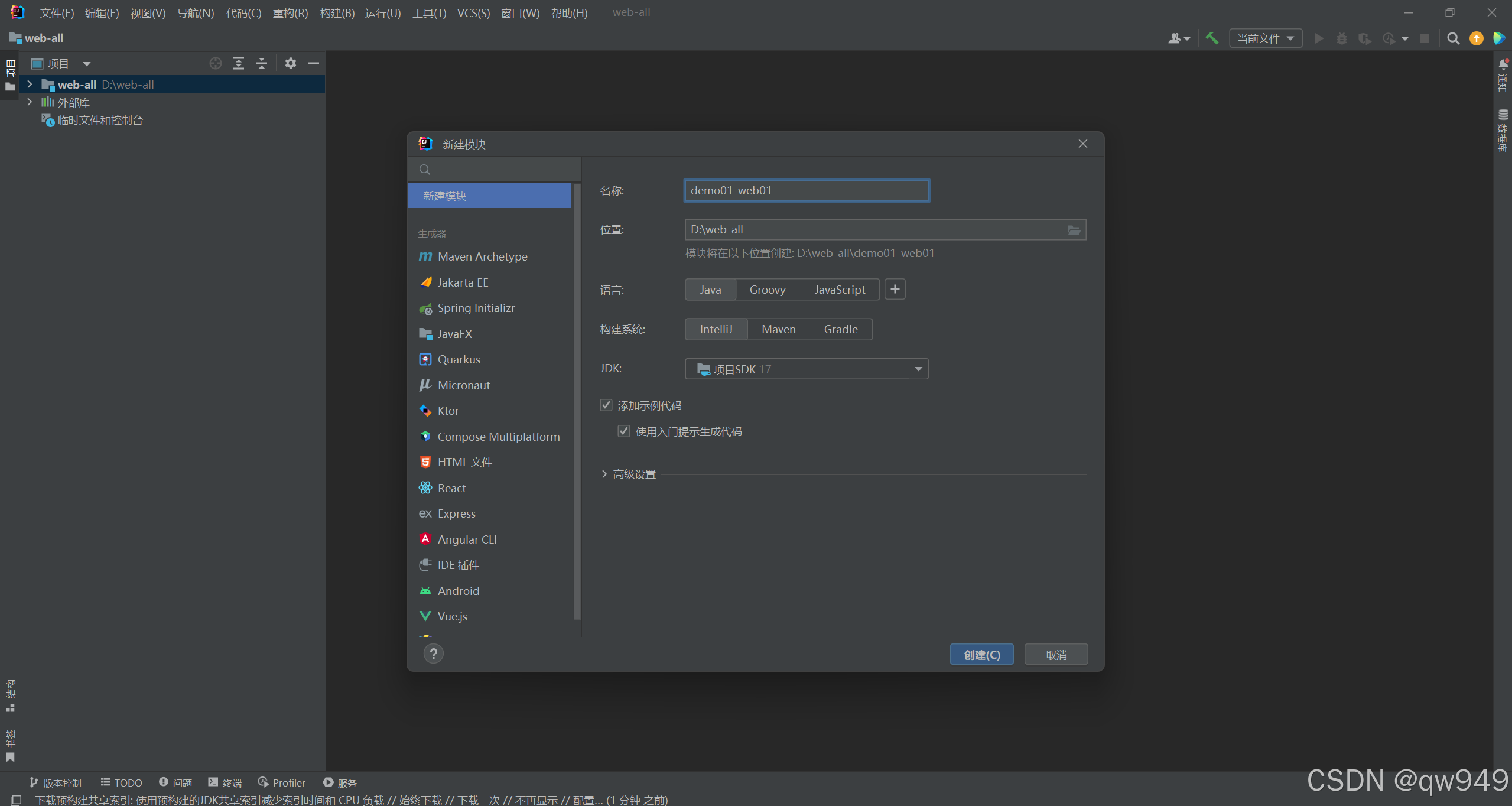Toggle 使用入门提示生成代码 checkbox
Viewport: 1512px width, 806px height.
click(624, 431)
